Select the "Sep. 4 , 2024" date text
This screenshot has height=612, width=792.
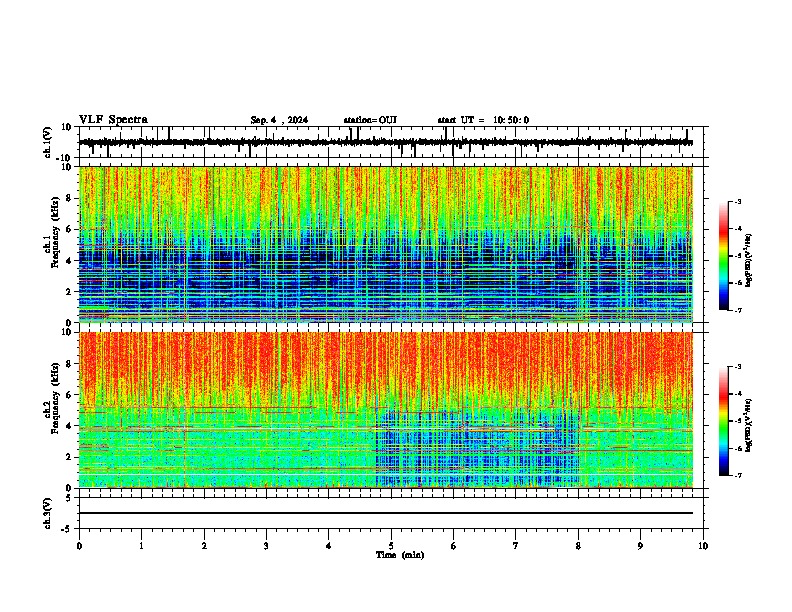click(x=279, y=120)
